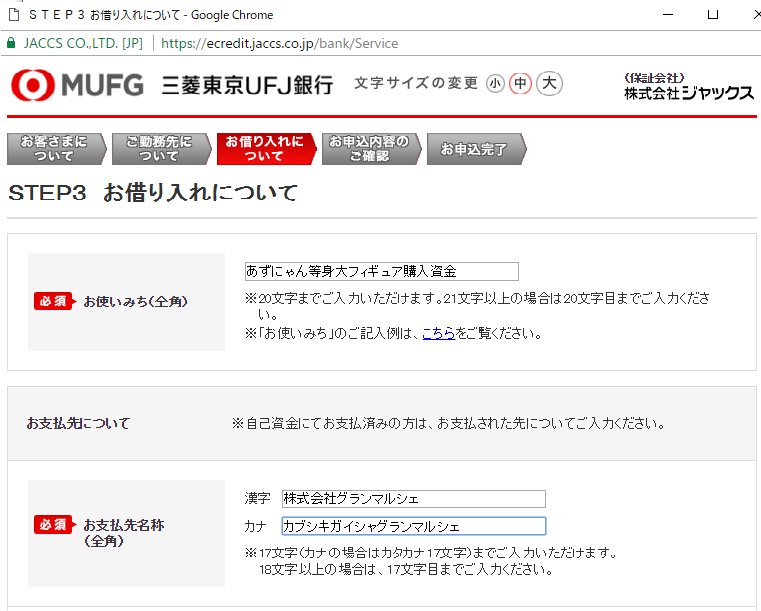Image resolution: width=761 pixels, height=611 pixels.
Task: Click the MUFG red circle logo
Action: point(31,85)
